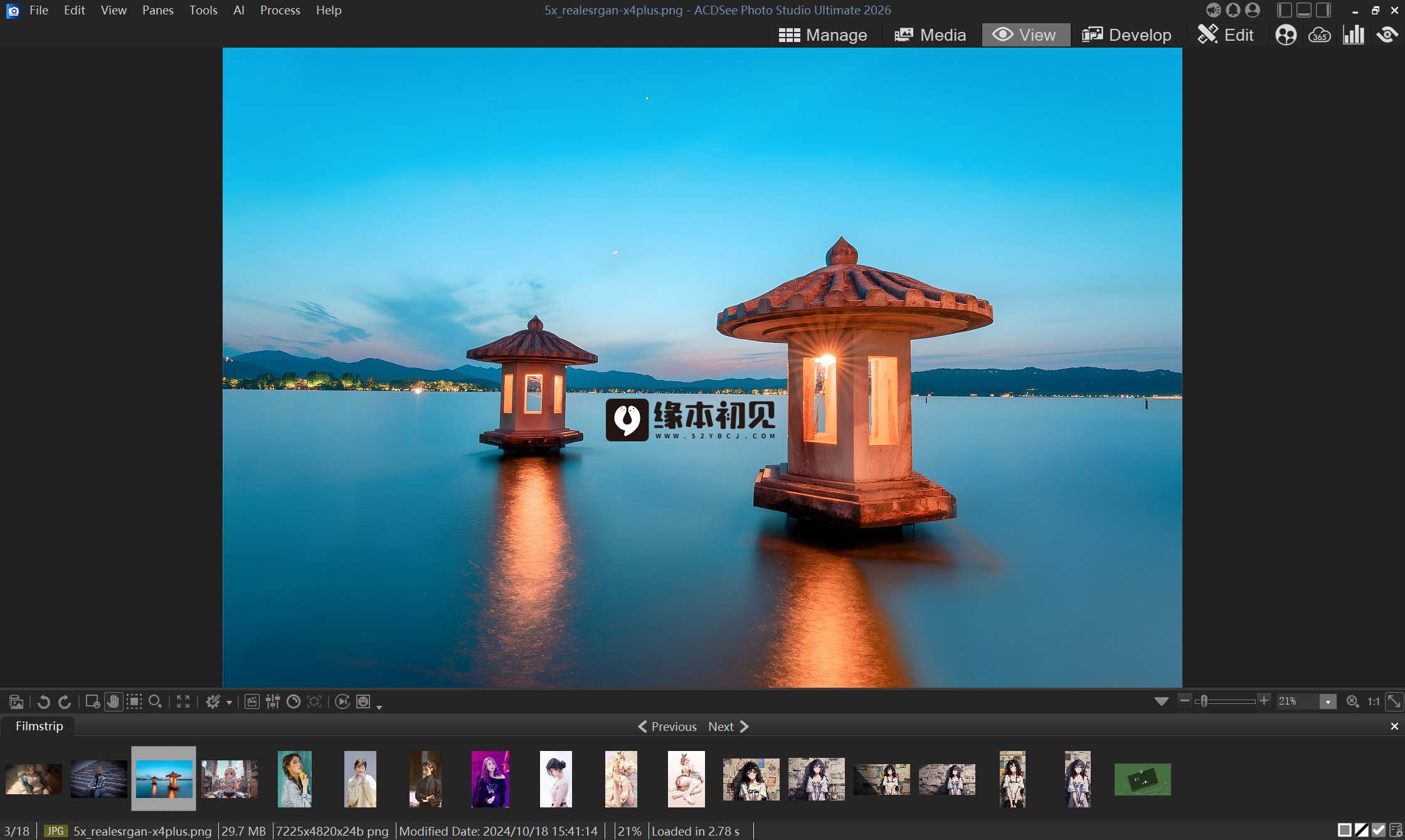Go to the Previous image
1405x840 pixels.
667,727
